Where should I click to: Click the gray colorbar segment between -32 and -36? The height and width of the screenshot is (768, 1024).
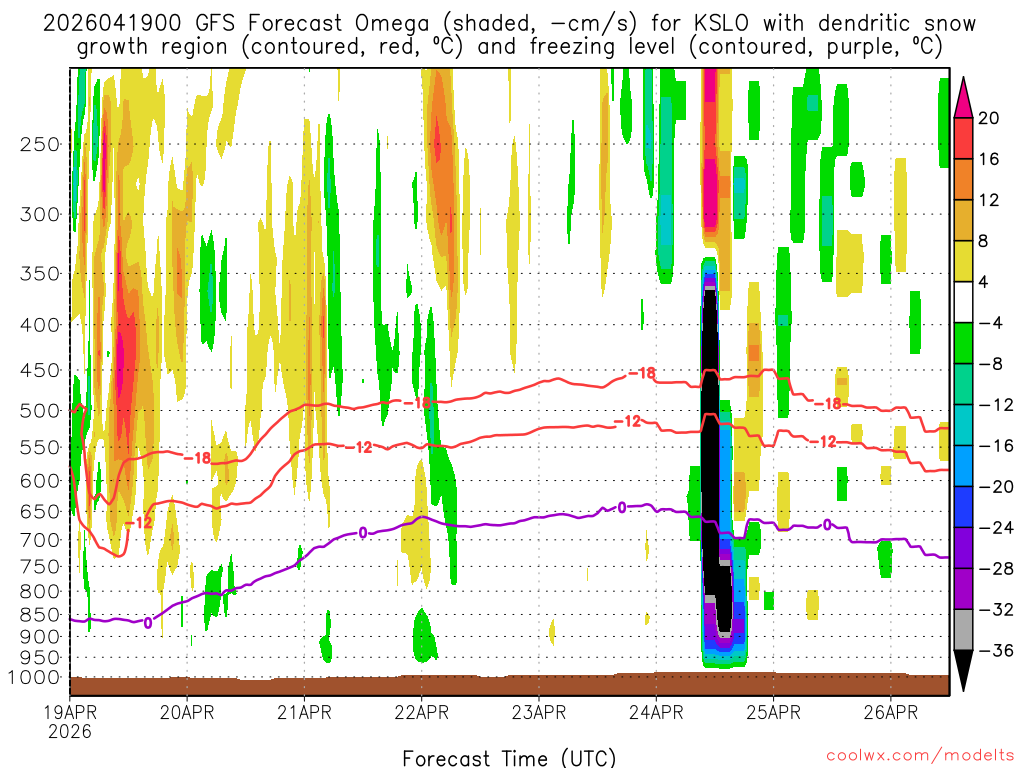tap(963, 630)
